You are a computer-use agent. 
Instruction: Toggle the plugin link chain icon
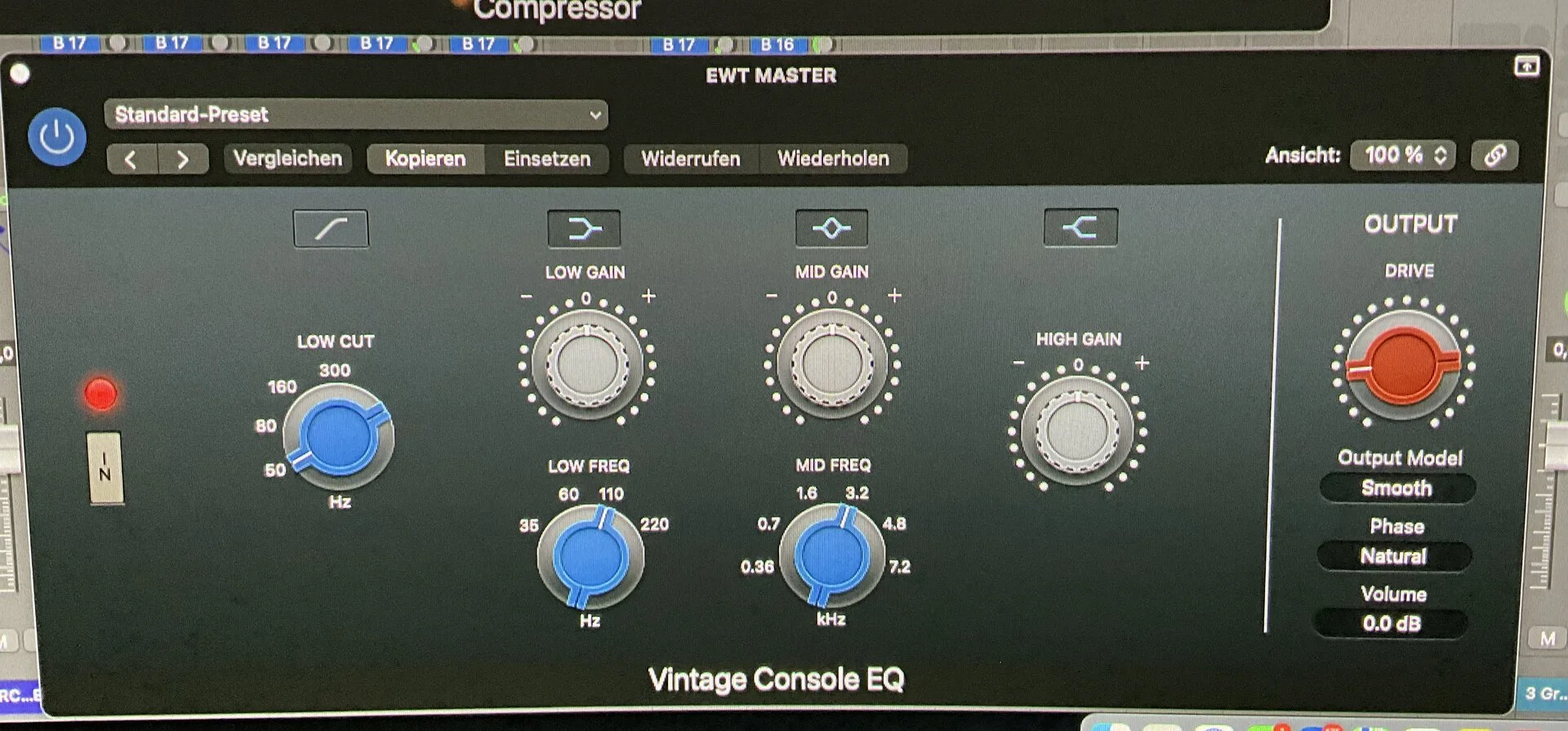click(1494, 155)
